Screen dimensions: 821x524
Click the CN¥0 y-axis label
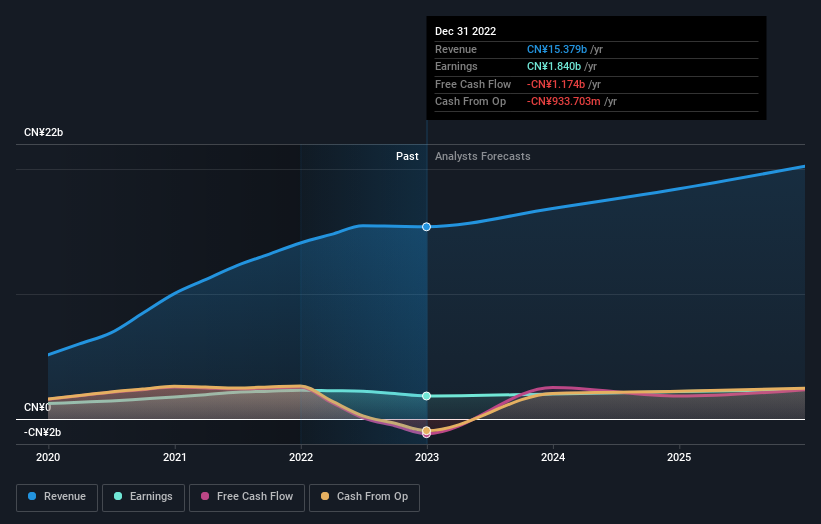pyautogui.click(x=38, y=407)
